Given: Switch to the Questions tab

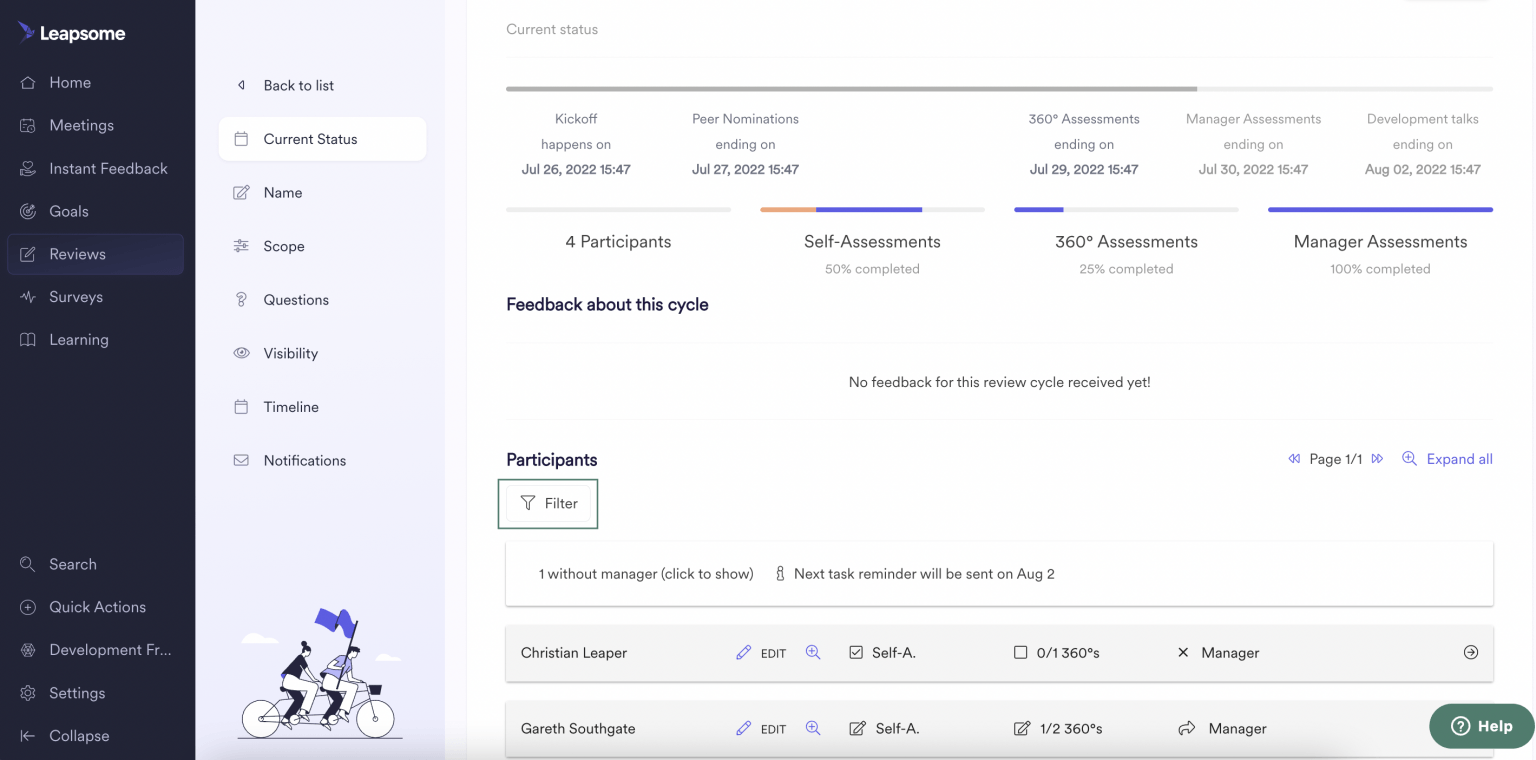Looking at the screenshot, I should tap(296, 299).
